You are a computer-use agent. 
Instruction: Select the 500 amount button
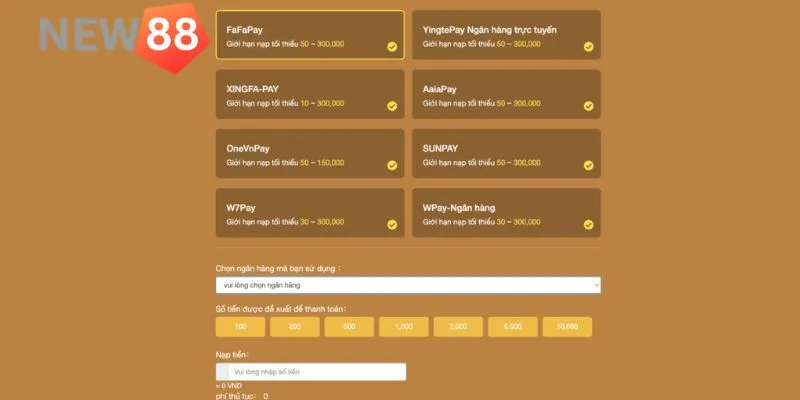click(350, 327)
